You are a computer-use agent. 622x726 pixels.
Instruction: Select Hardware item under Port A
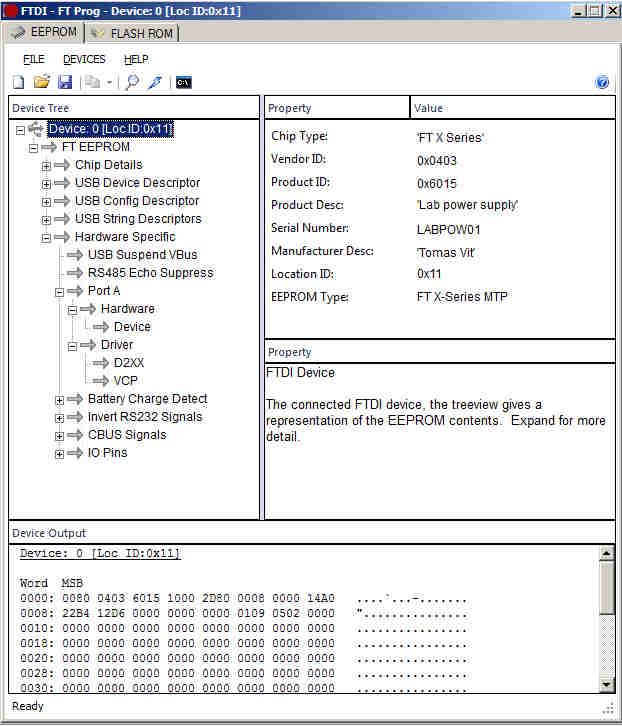[127, 309]
